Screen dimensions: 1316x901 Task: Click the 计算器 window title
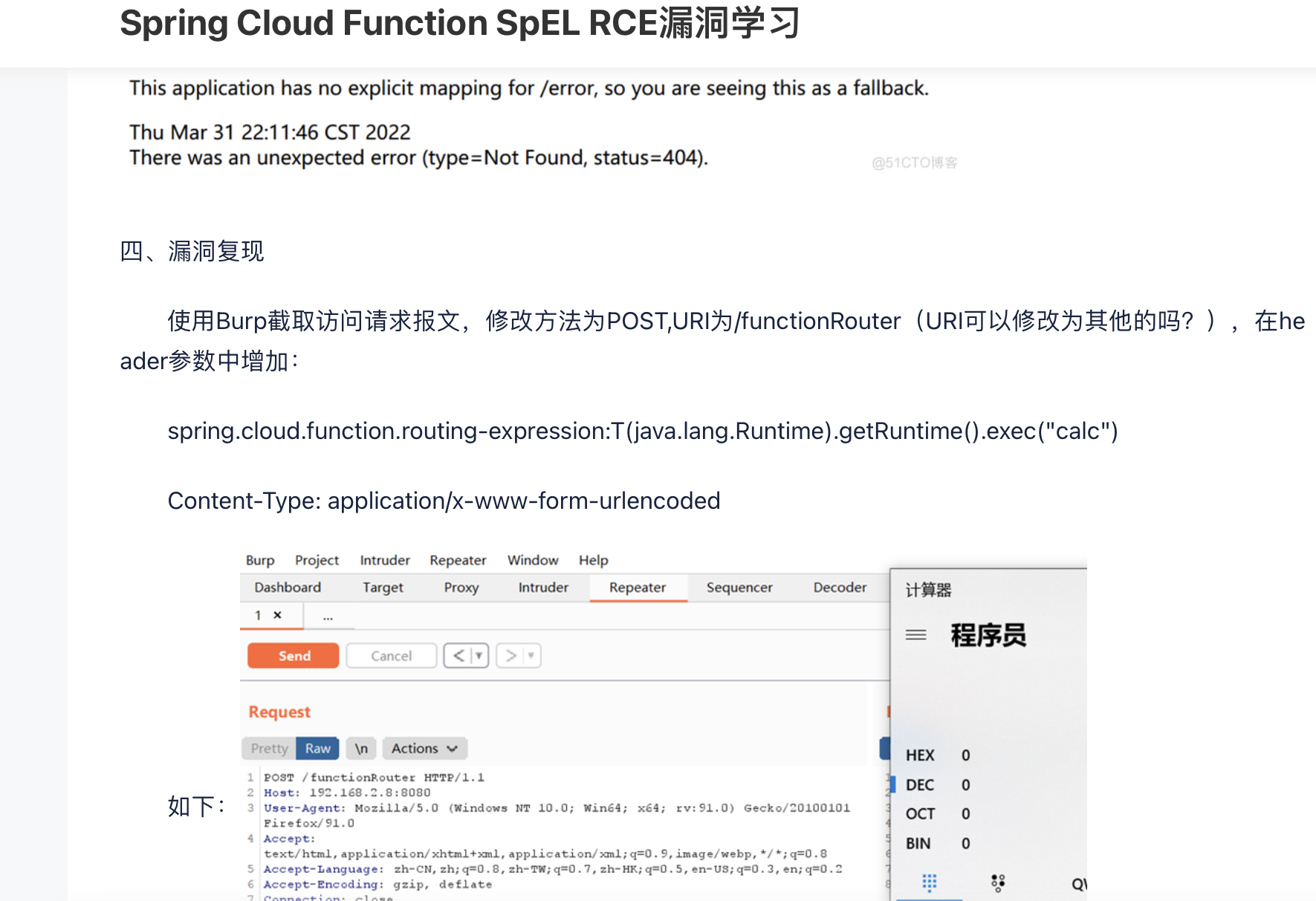pyautogui.click(x=928, y=591)
